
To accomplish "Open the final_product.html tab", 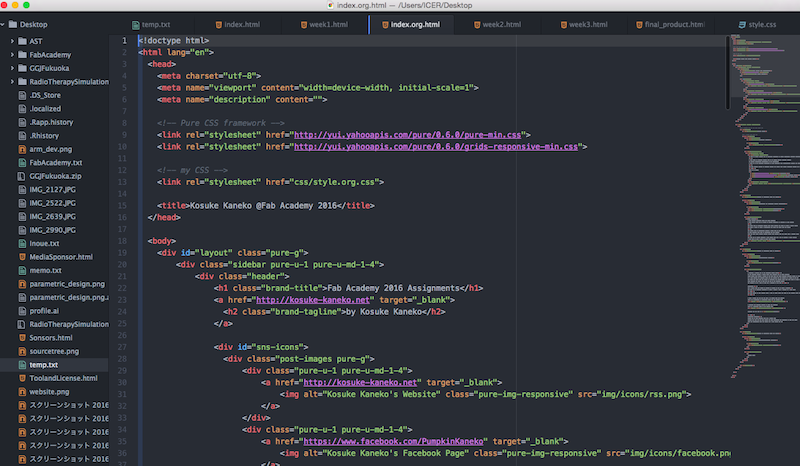I will 671,24.
